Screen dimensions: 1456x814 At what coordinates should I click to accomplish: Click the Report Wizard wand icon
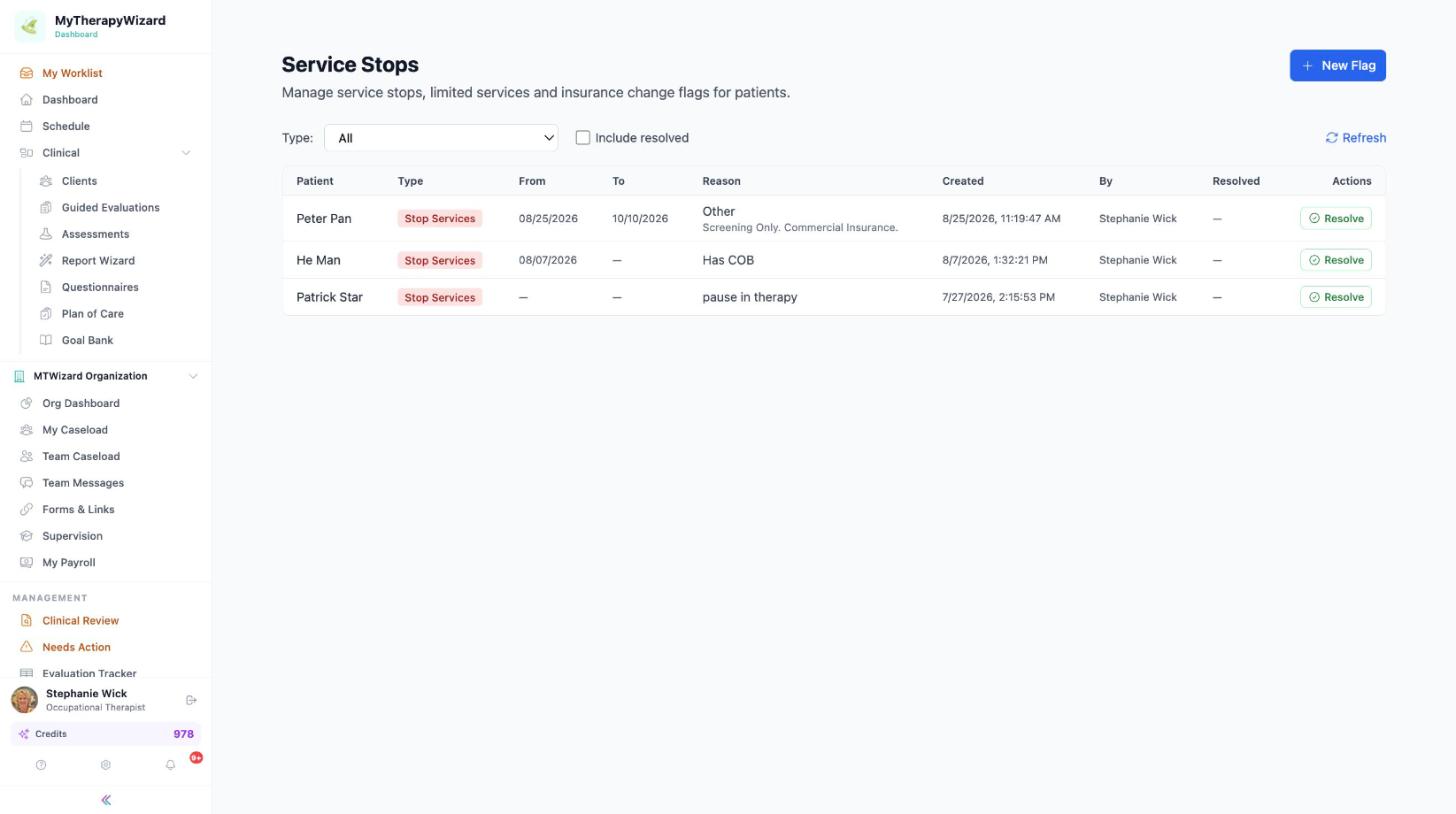46,261
